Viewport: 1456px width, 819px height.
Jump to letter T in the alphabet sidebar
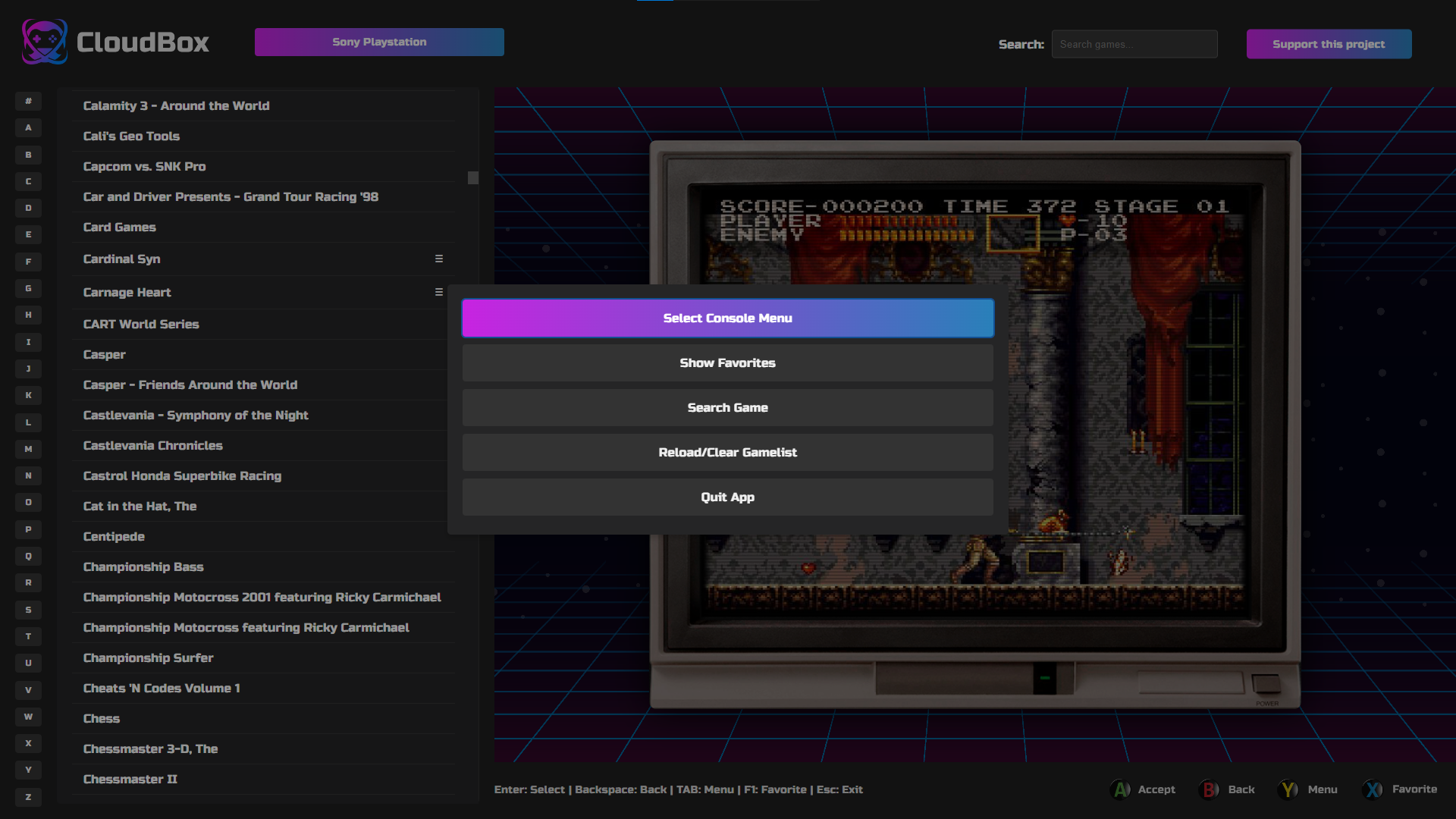click(x=28, y=636)
